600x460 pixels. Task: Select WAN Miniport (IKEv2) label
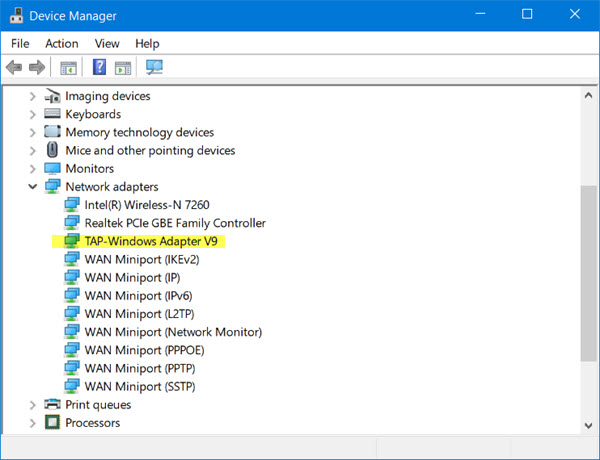[142, 259]
